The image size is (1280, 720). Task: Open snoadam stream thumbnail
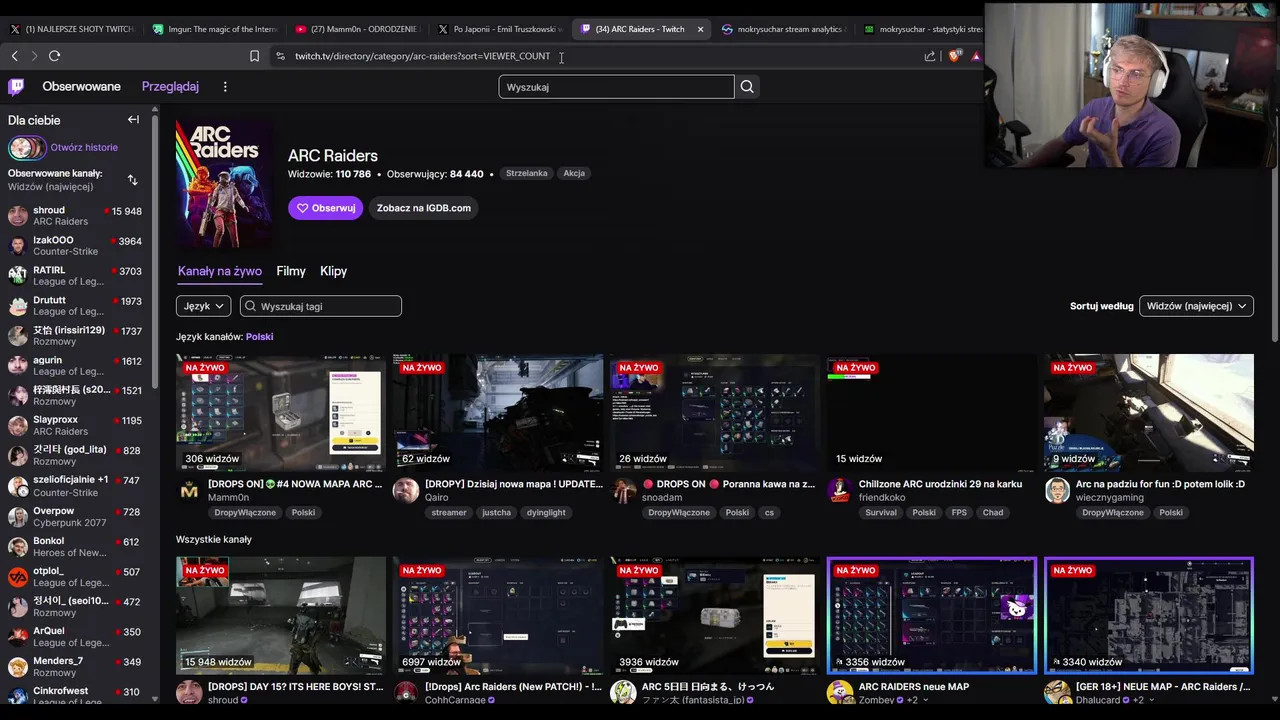click(x=715, y=412)
